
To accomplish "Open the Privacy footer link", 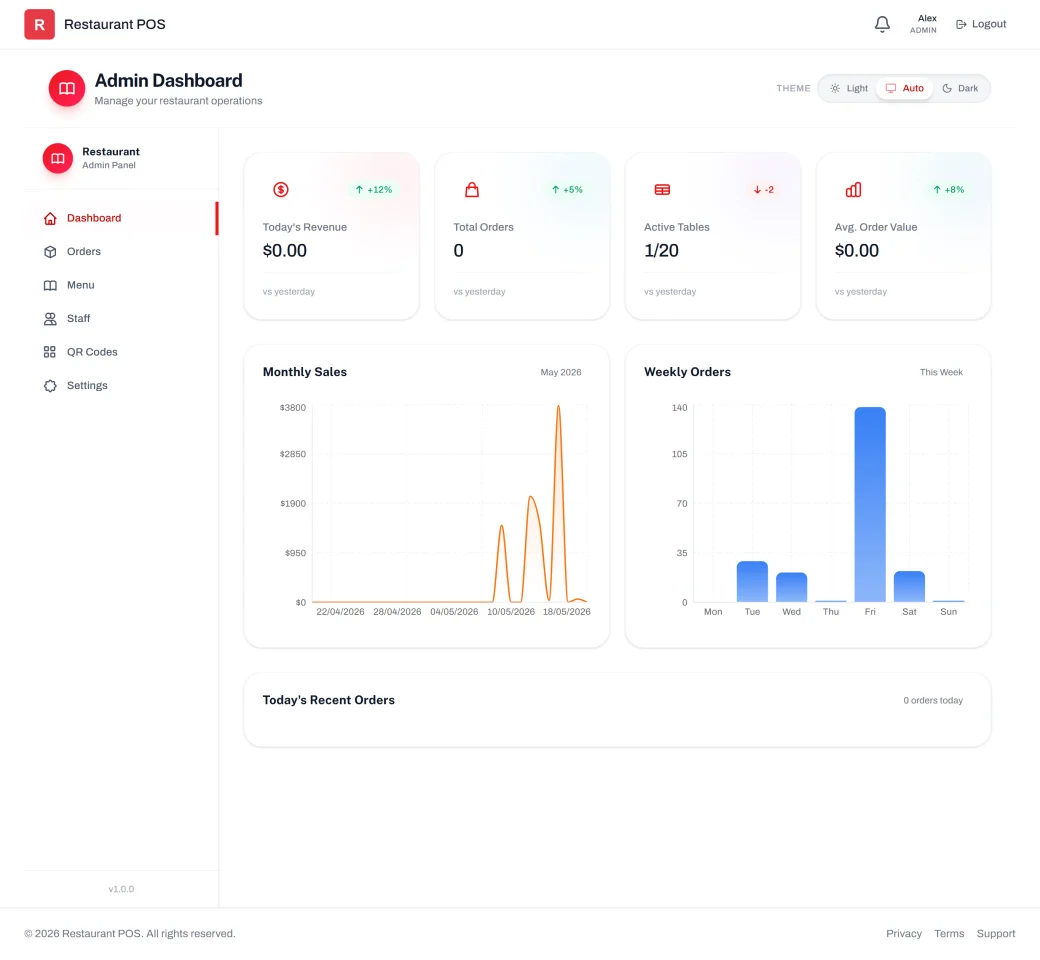I will [x=904, y=933].
